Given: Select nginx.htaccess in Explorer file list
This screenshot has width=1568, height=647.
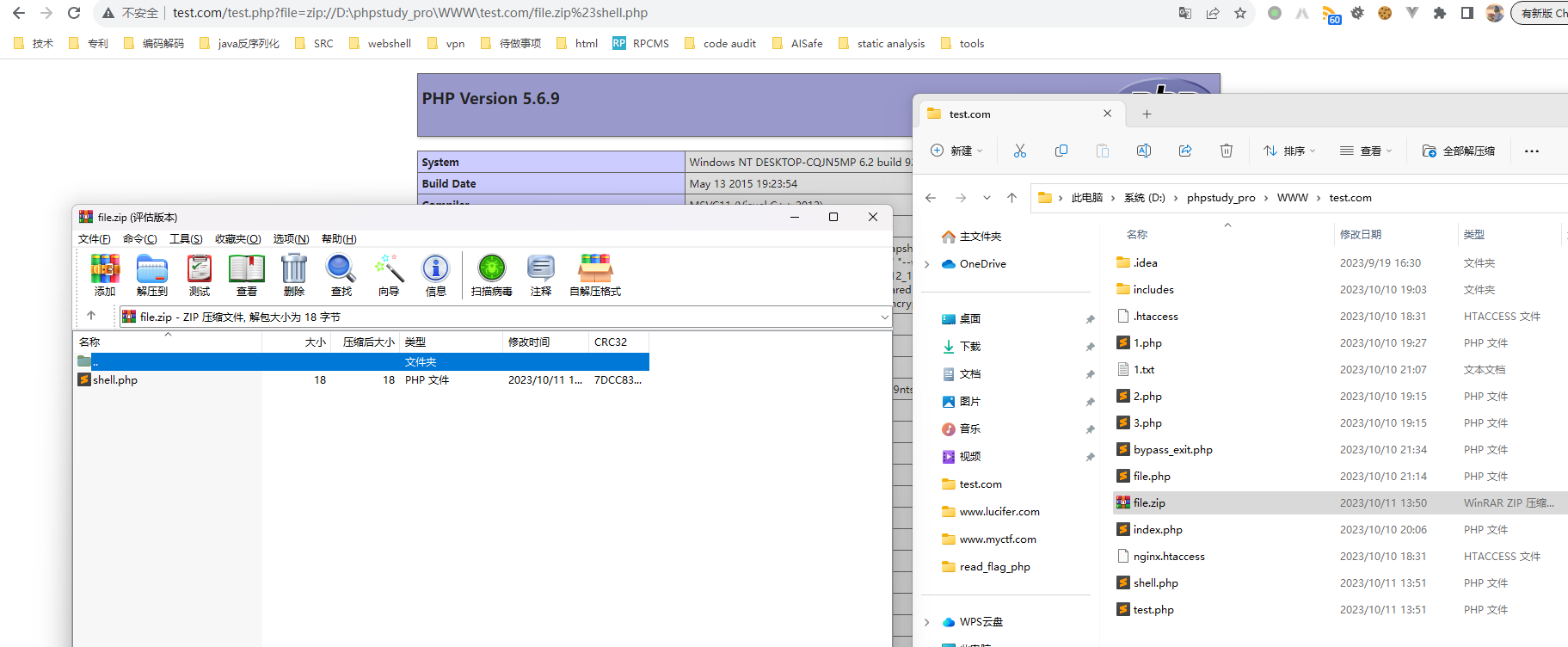Looking at the screenshot, I should [1340, 557].
